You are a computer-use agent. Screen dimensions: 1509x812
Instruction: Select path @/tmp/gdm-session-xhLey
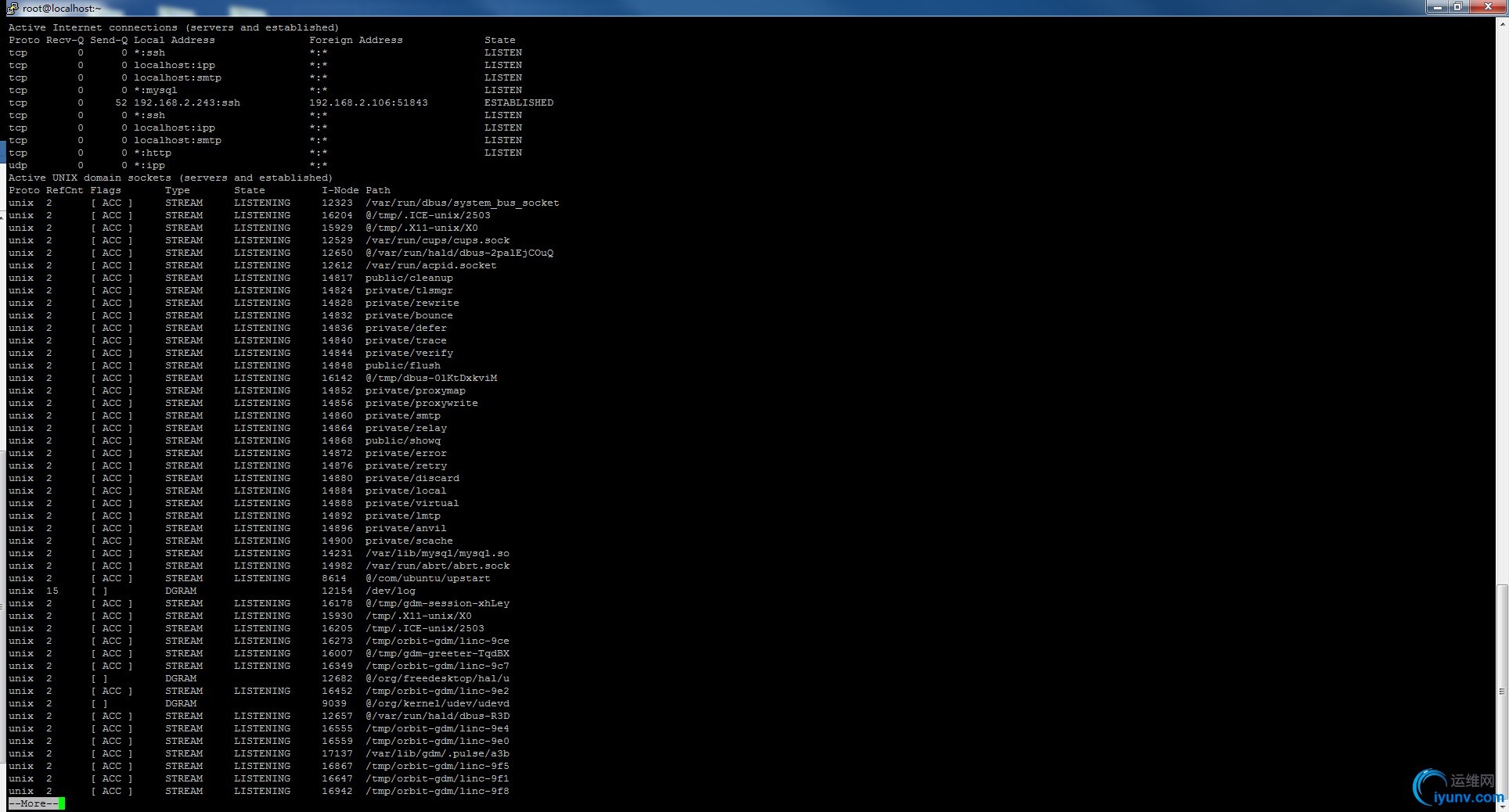click(438, 603)
